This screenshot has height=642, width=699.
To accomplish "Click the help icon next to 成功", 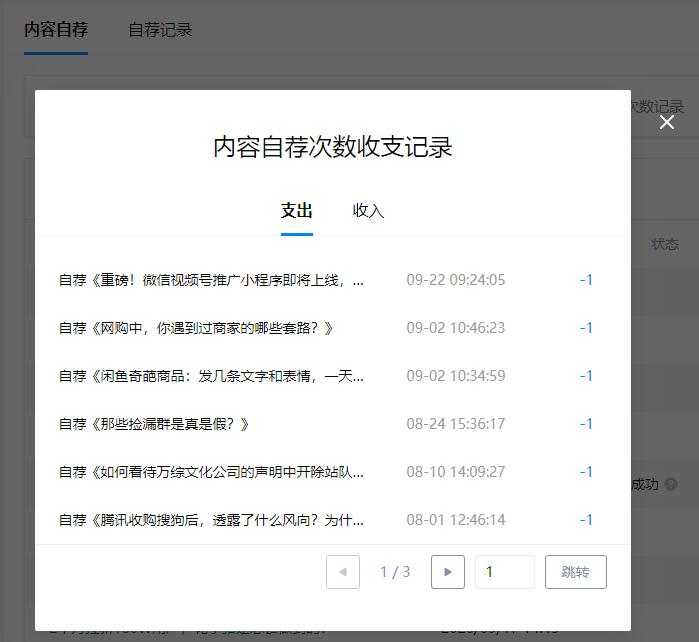I will pyautogui.click(x=671, y=484).
